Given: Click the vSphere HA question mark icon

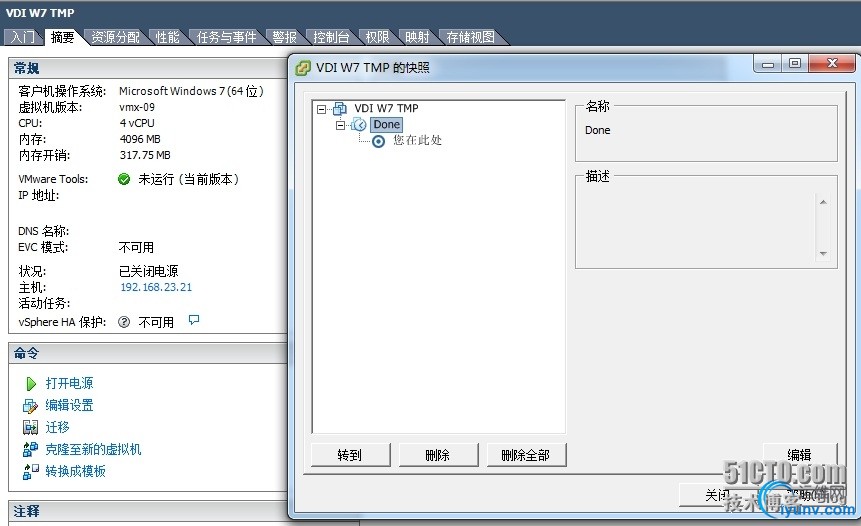Looking at the screenshot, I should (124, 322).
